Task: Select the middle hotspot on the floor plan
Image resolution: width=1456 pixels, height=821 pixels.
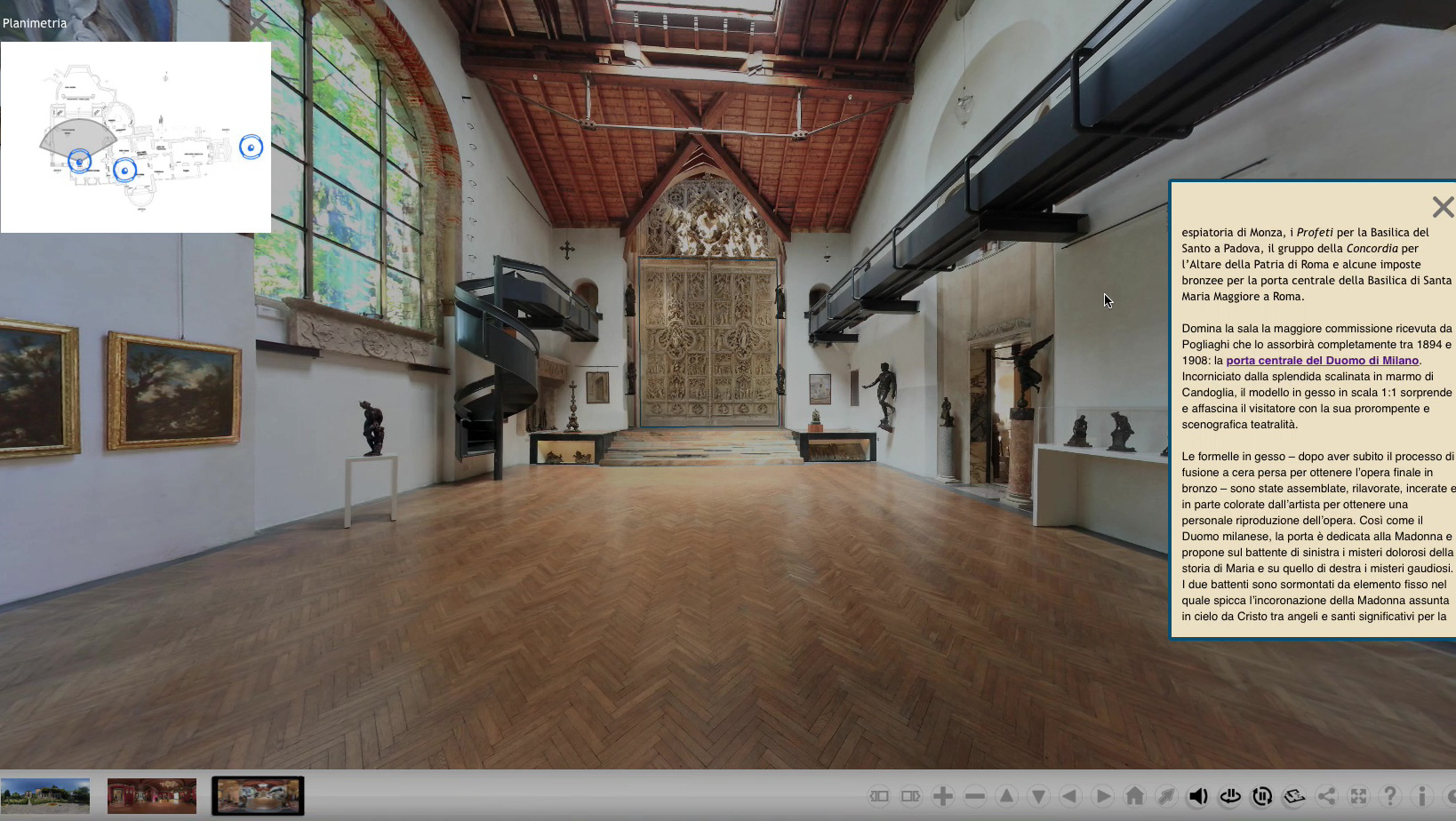Action: (x=124, y=170)
